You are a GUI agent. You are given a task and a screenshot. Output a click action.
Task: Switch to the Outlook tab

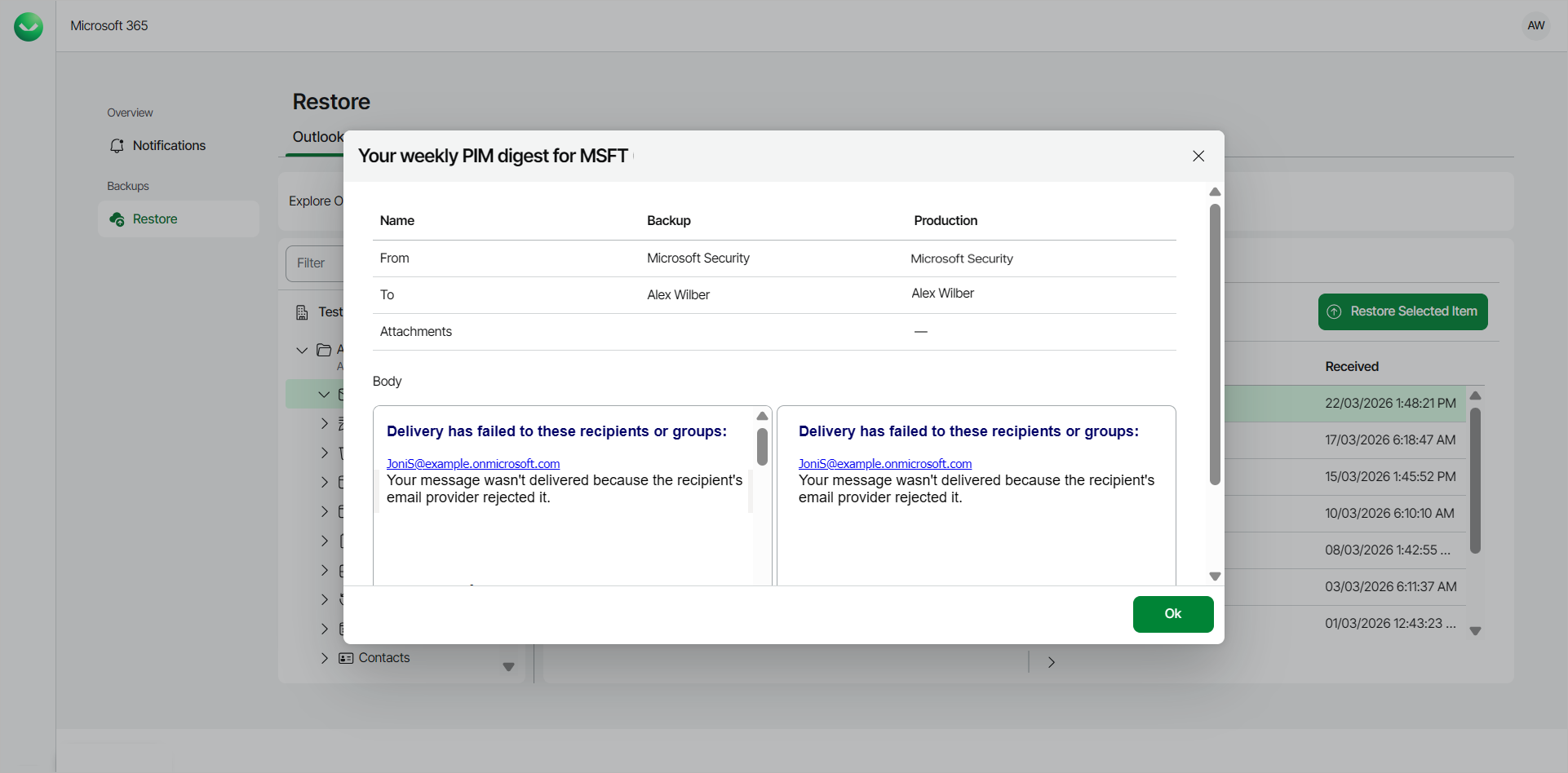(317, 137)
